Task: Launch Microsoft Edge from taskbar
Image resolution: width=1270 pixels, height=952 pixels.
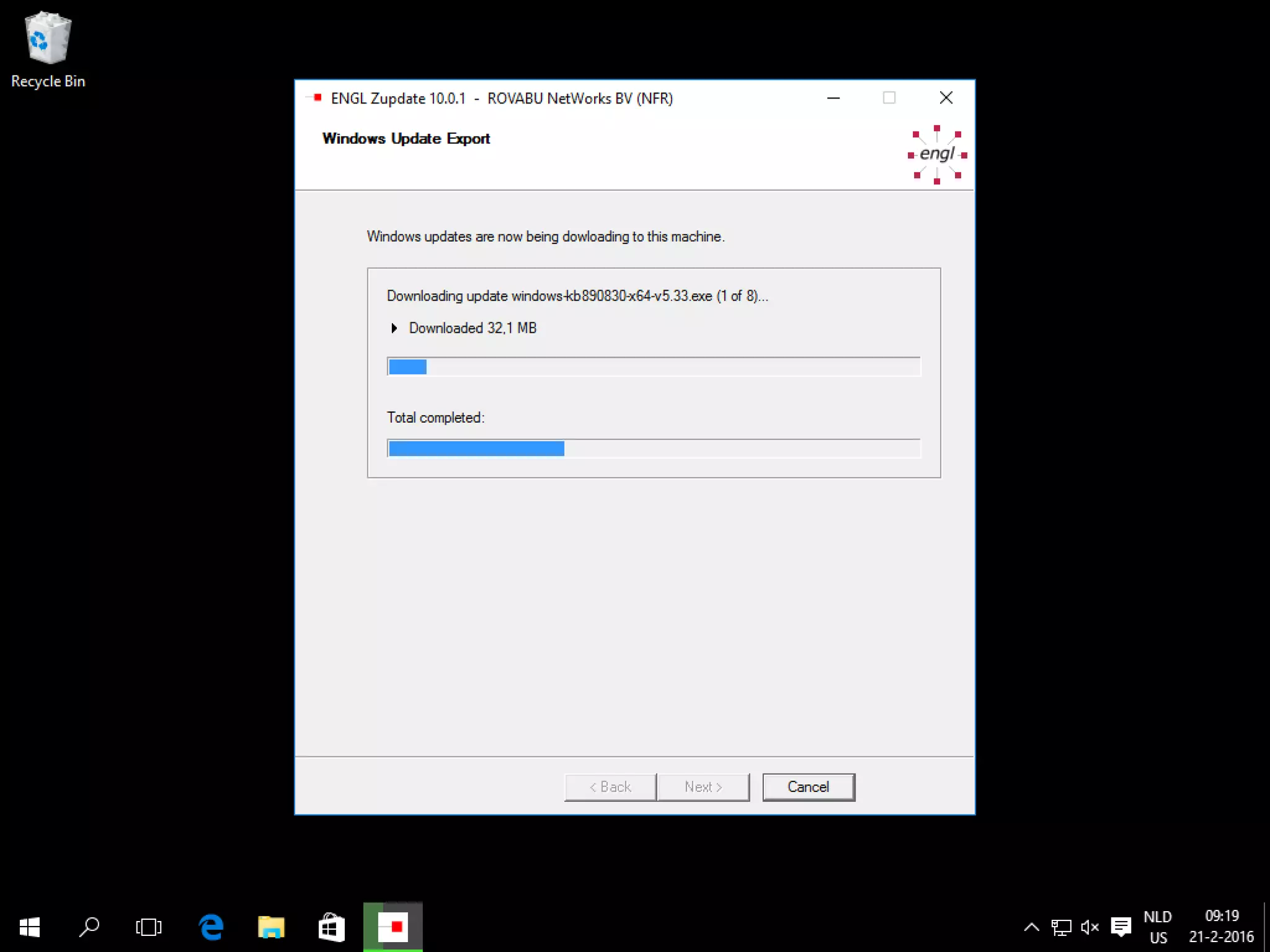Action: tap(211, 927)
